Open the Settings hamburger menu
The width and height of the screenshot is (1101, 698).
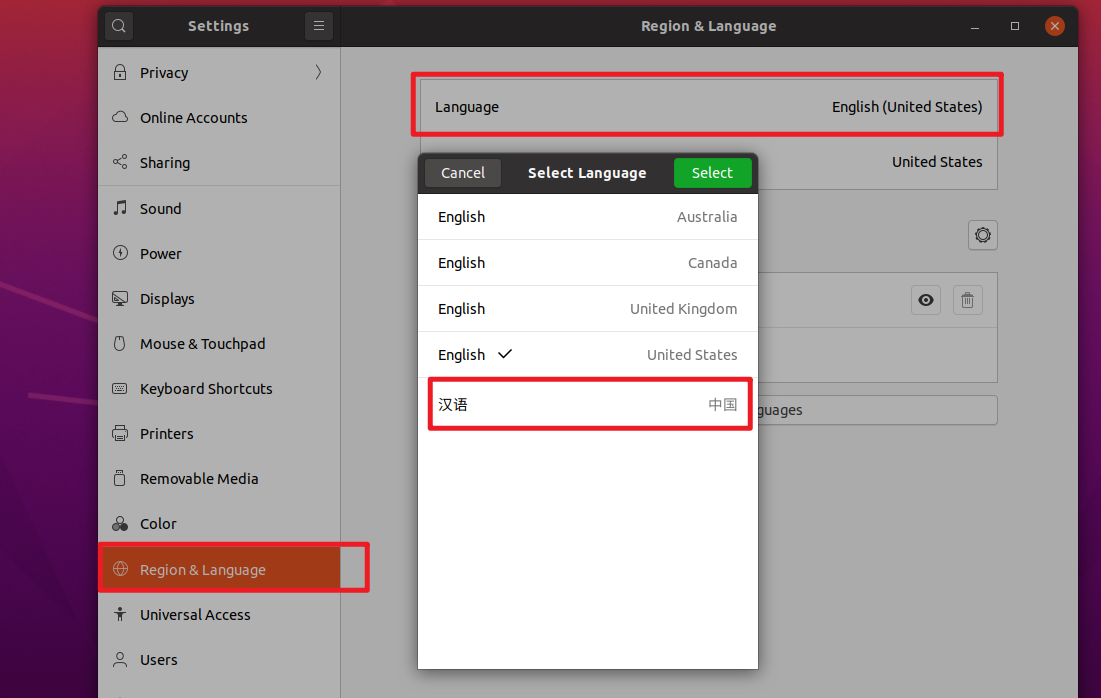318,26
